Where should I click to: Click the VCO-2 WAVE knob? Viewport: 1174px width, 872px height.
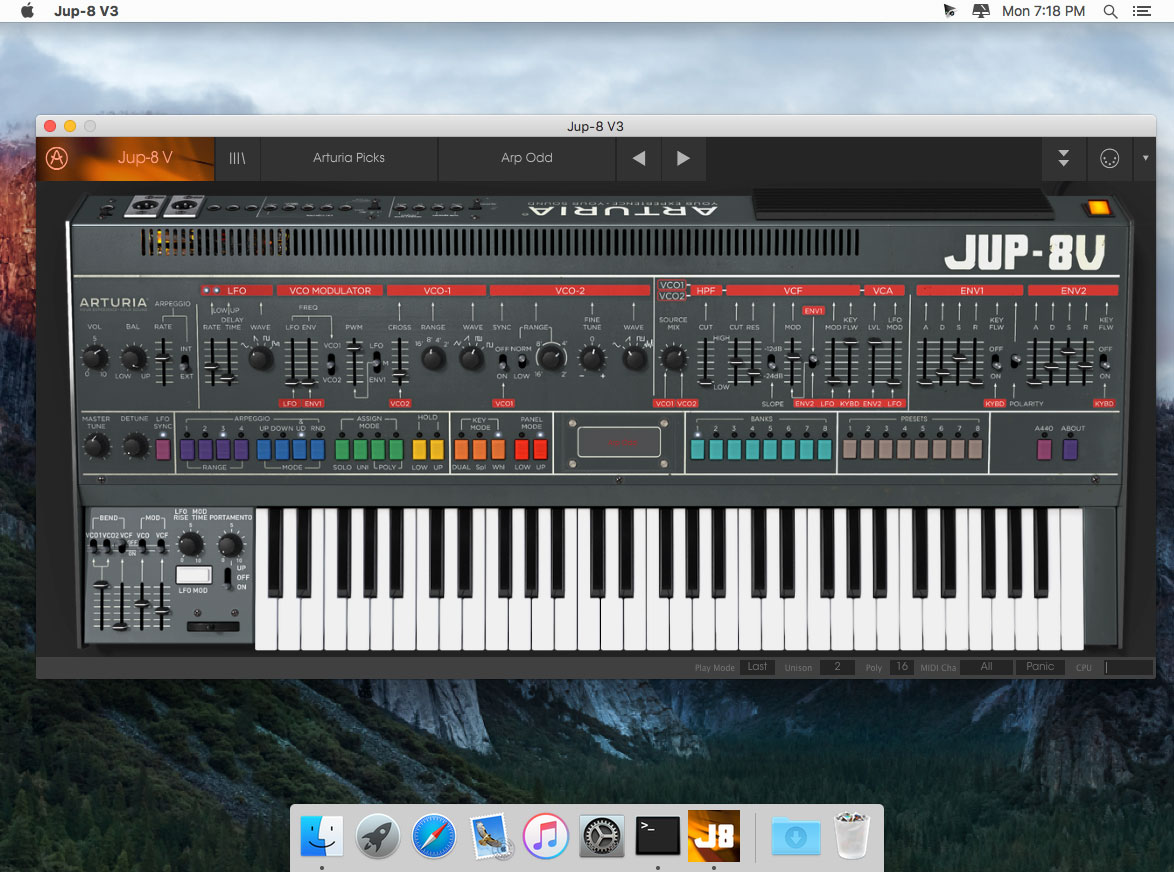coord(634,359)
